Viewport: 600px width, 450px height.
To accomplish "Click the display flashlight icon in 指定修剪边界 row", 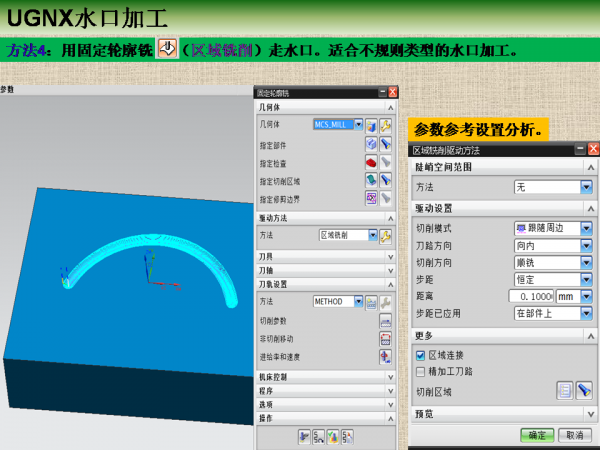I will tap(385, 198).
